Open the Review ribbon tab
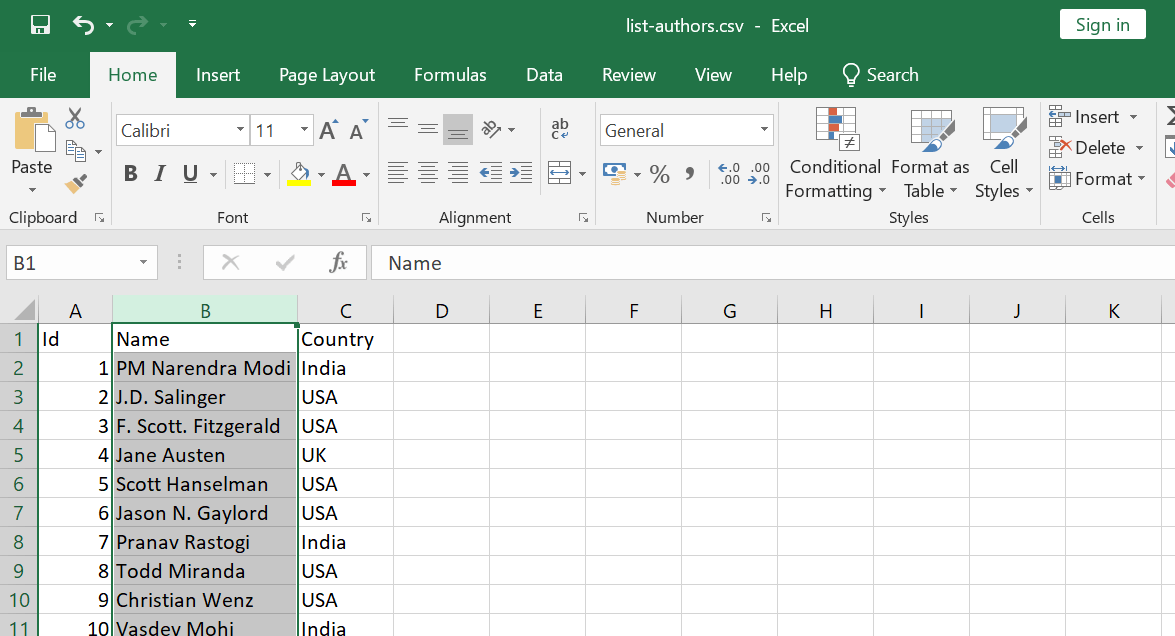This screenshot has height=636, width=1175. click(629, 74)
